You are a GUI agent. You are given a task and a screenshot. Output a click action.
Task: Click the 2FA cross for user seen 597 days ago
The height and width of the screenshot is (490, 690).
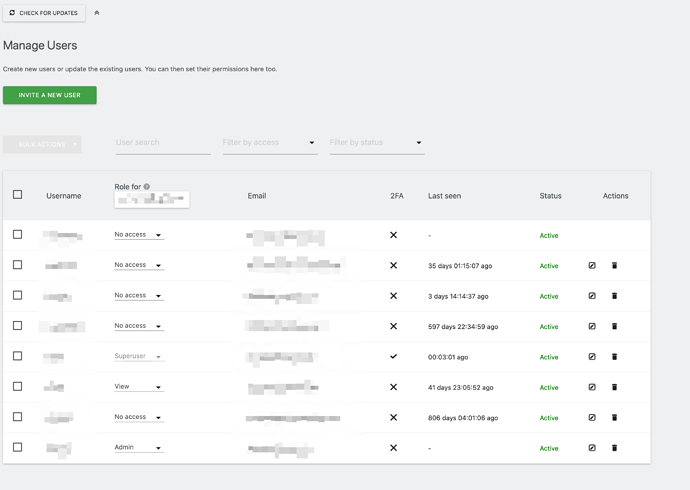click(x=393, y=326)
